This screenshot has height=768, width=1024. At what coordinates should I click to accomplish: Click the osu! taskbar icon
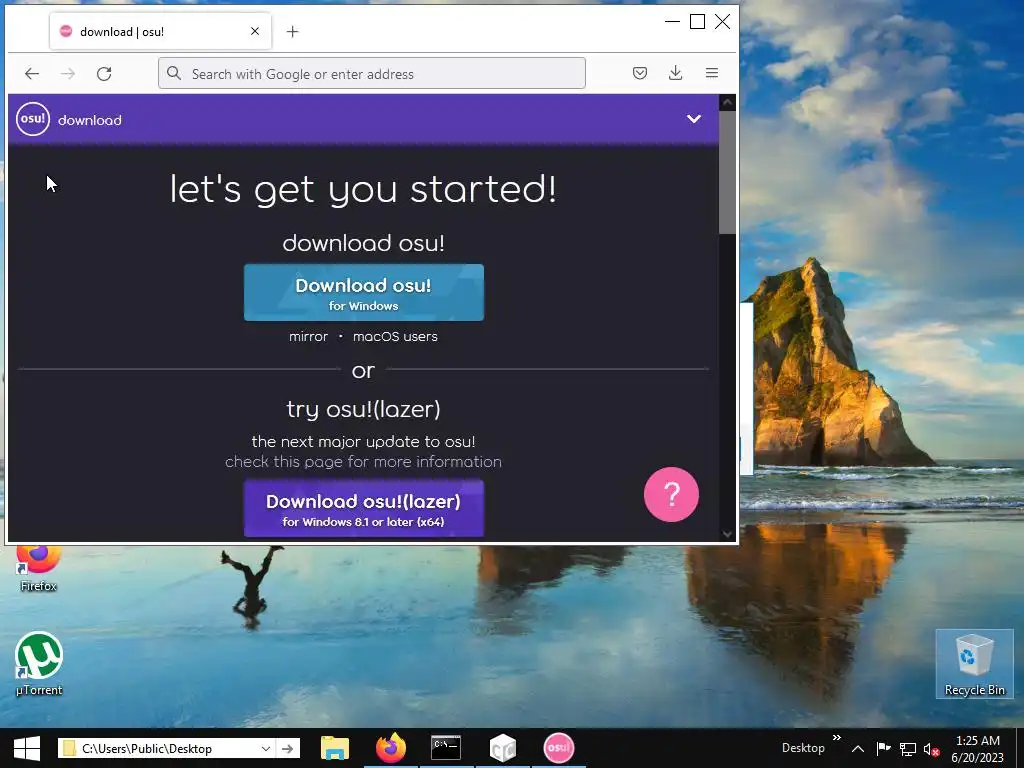pyautogui.click(x=558, y=748)
